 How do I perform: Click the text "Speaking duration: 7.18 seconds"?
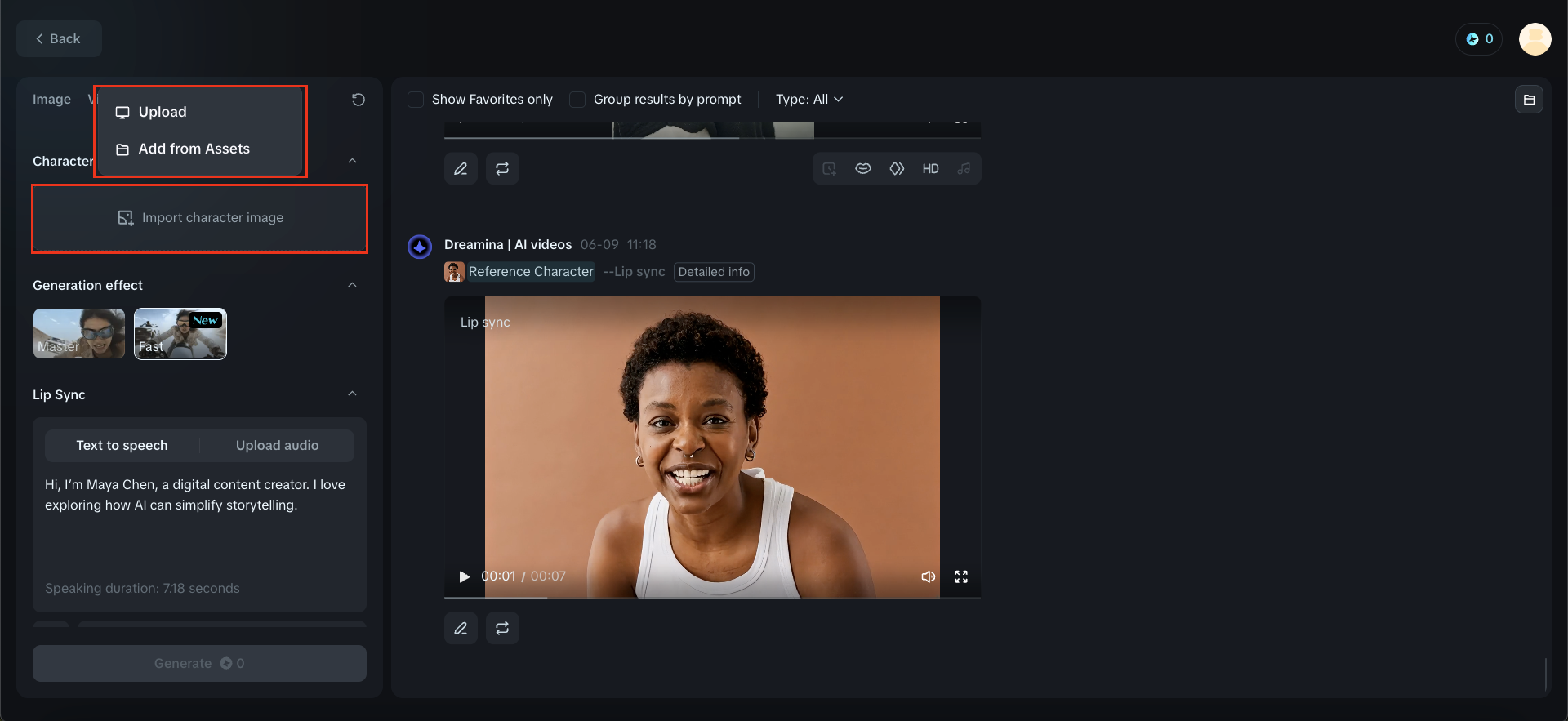(x=142, y=589)
